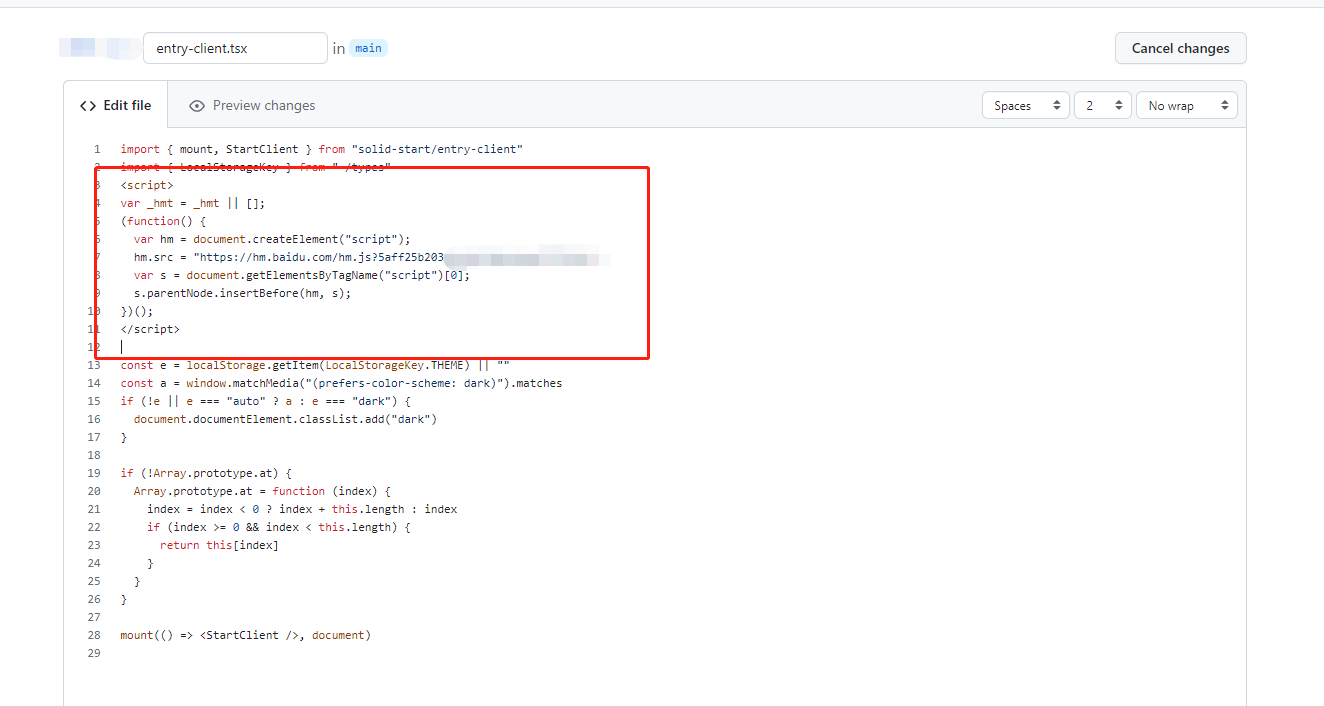Click the code brackets icon on Edit file

click(88, 105)
